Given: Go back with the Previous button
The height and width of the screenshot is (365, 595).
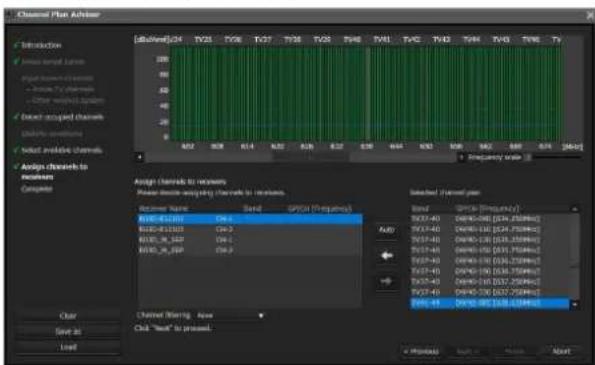Looking at the screenshot, I should (421, 351).
